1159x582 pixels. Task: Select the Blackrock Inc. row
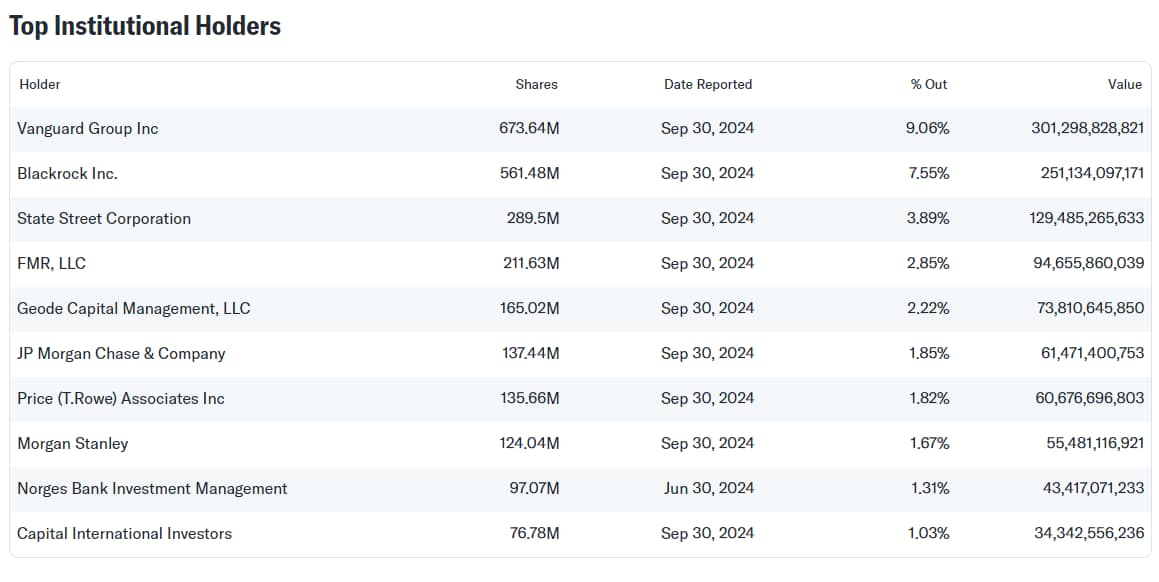(x=68, y=173)
